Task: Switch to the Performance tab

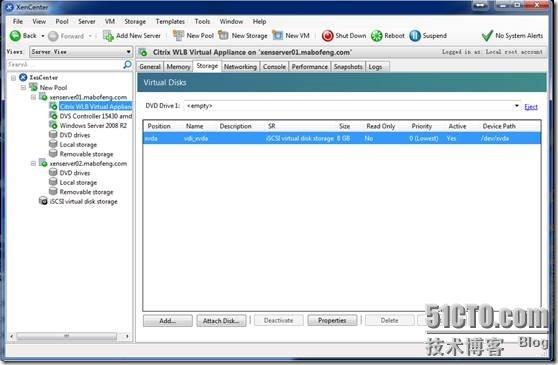Action: tap(310, 67)
